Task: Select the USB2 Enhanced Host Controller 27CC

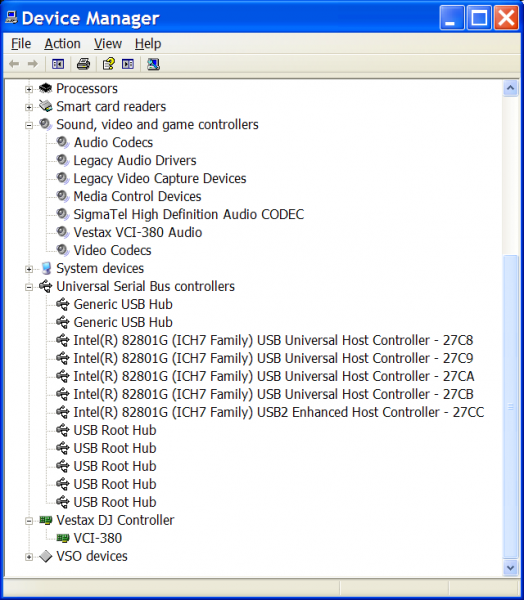Action: point(279,412)
